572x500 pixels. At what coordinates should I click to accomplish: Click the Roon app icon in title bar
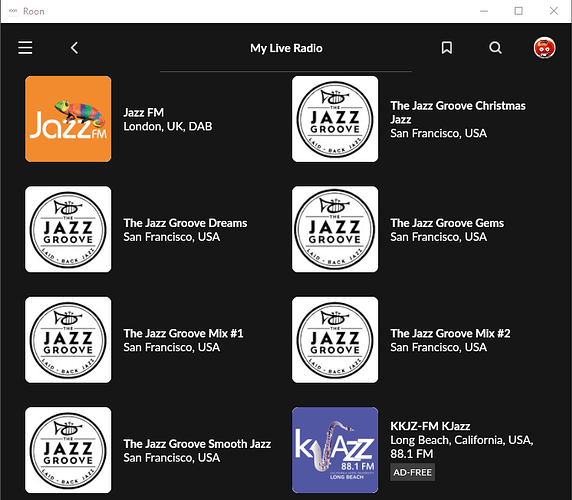point(13,11)
